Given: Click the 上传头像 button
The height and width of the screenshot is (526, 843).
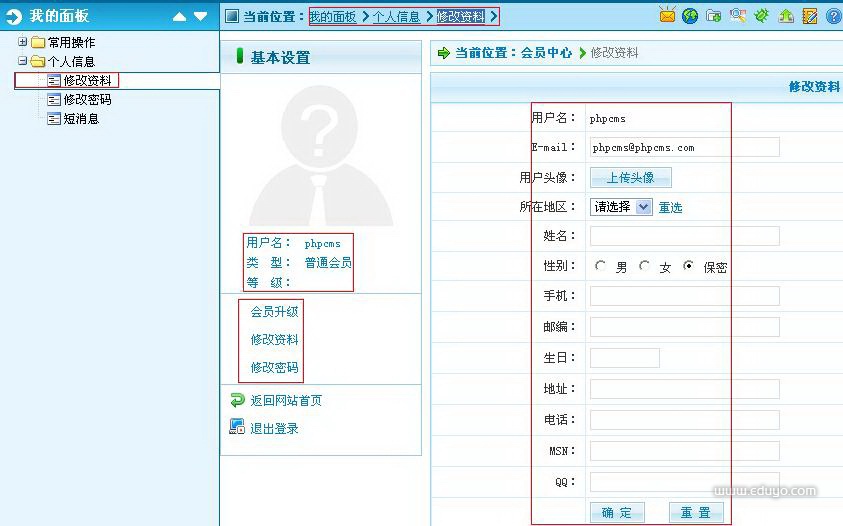Looking at the screenshot, I should [x=630, y=178].
